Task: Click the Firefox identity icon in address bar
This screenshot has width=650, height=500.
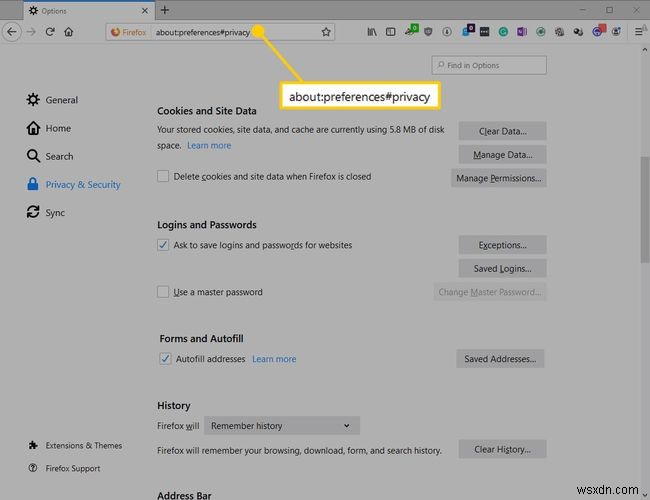Action: (129, 32)
